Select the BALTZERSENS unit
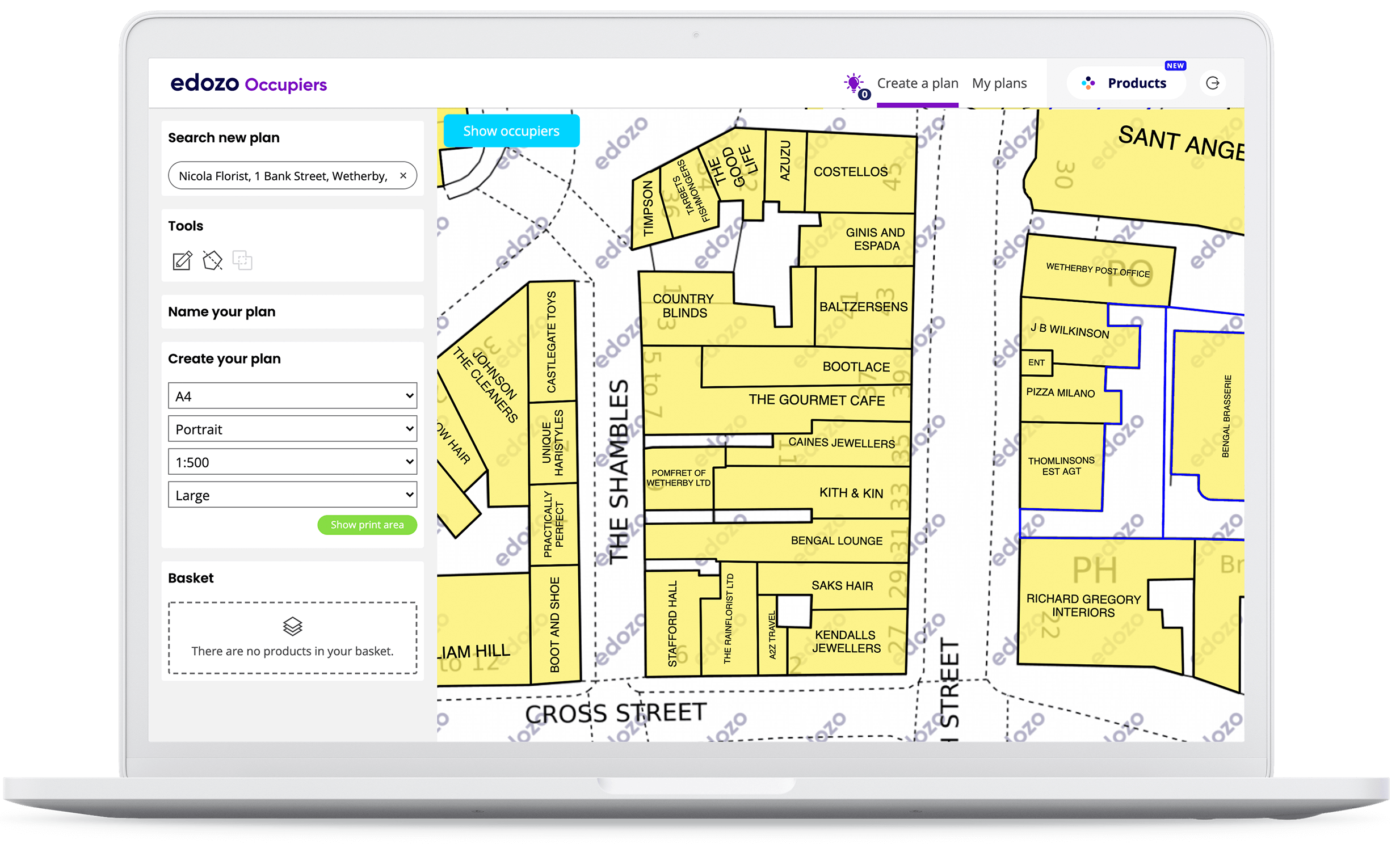 coord(863,307)
